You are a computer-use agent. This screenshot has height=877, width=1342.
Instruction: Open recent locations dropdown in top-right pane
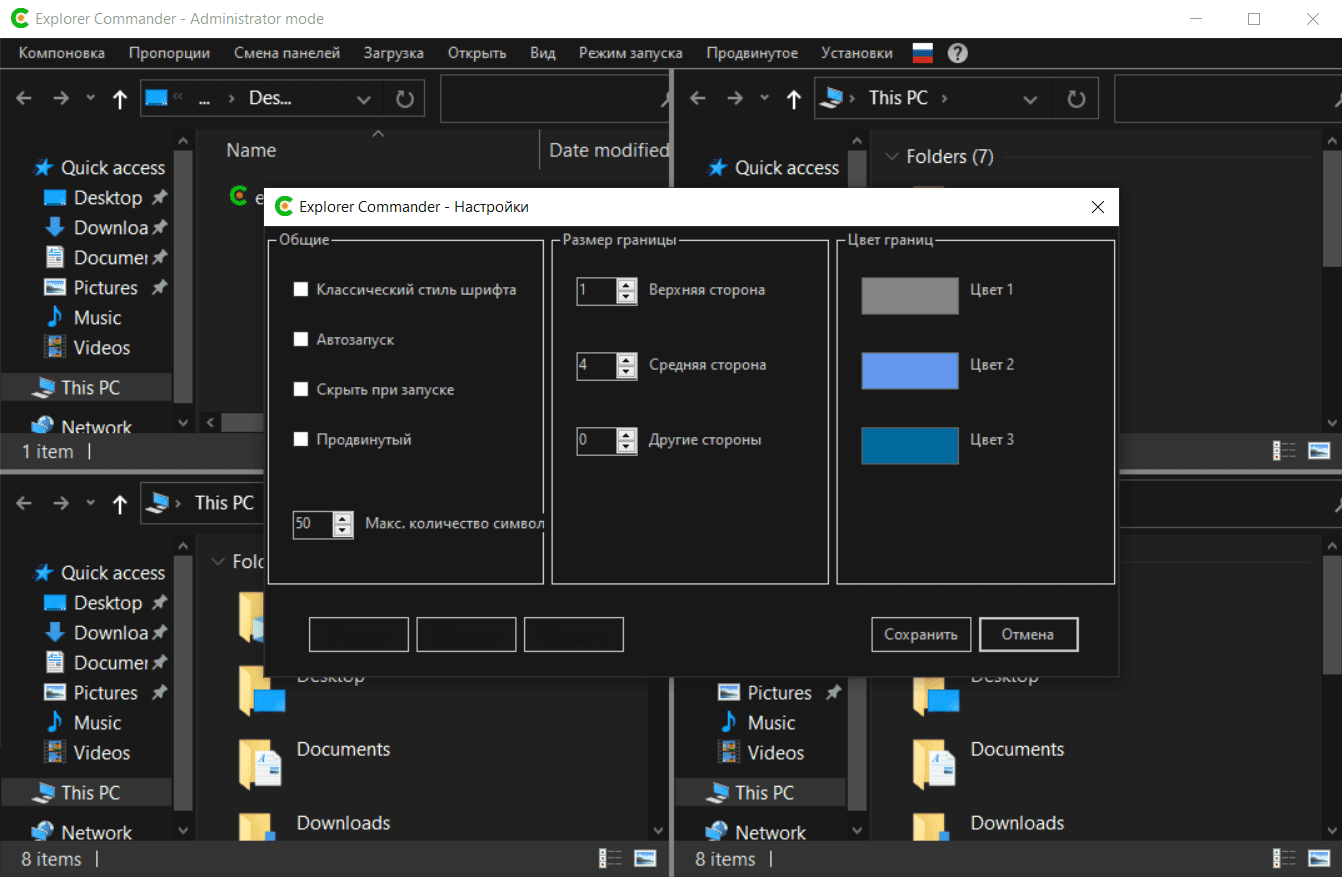pyautogui.click(x=765, y=98)
